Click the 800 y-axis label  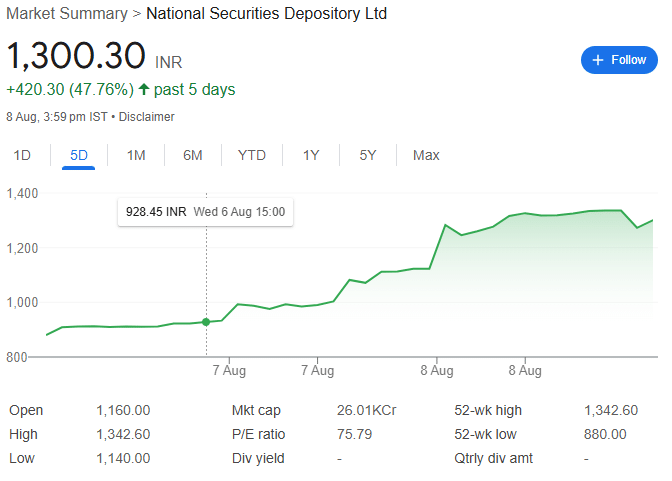(x=17, y=357)
